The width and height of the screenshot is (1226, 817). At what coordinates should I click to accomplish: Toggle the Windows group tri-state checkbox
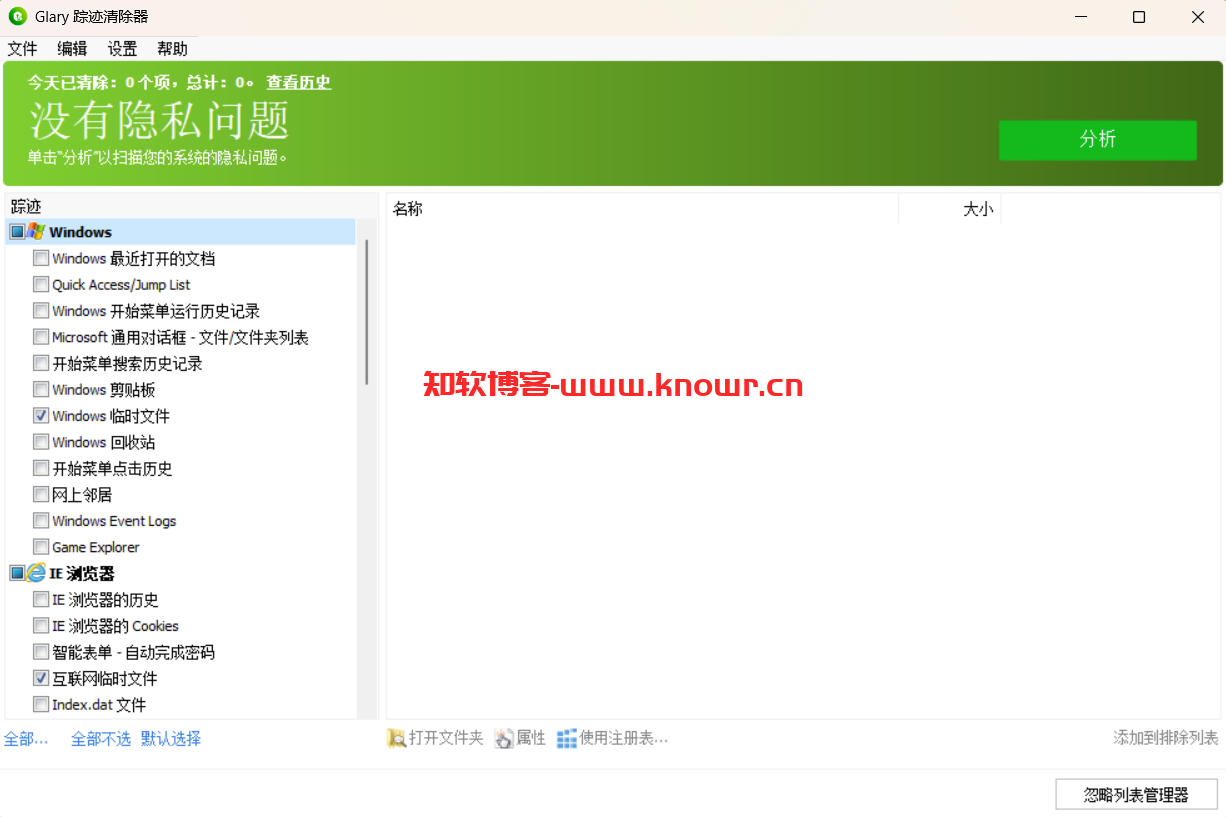pos(17,232)
